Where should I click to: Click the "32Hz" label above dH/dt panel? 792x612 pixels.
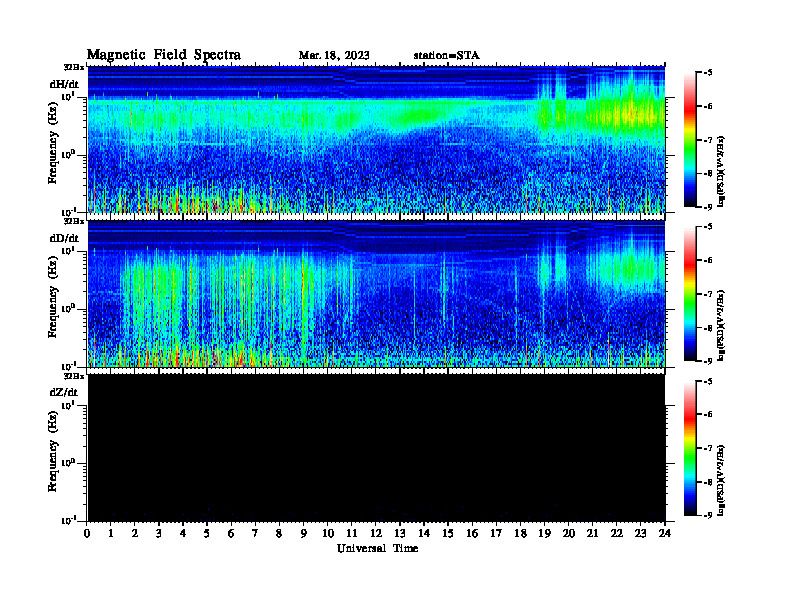pos(74,67)
